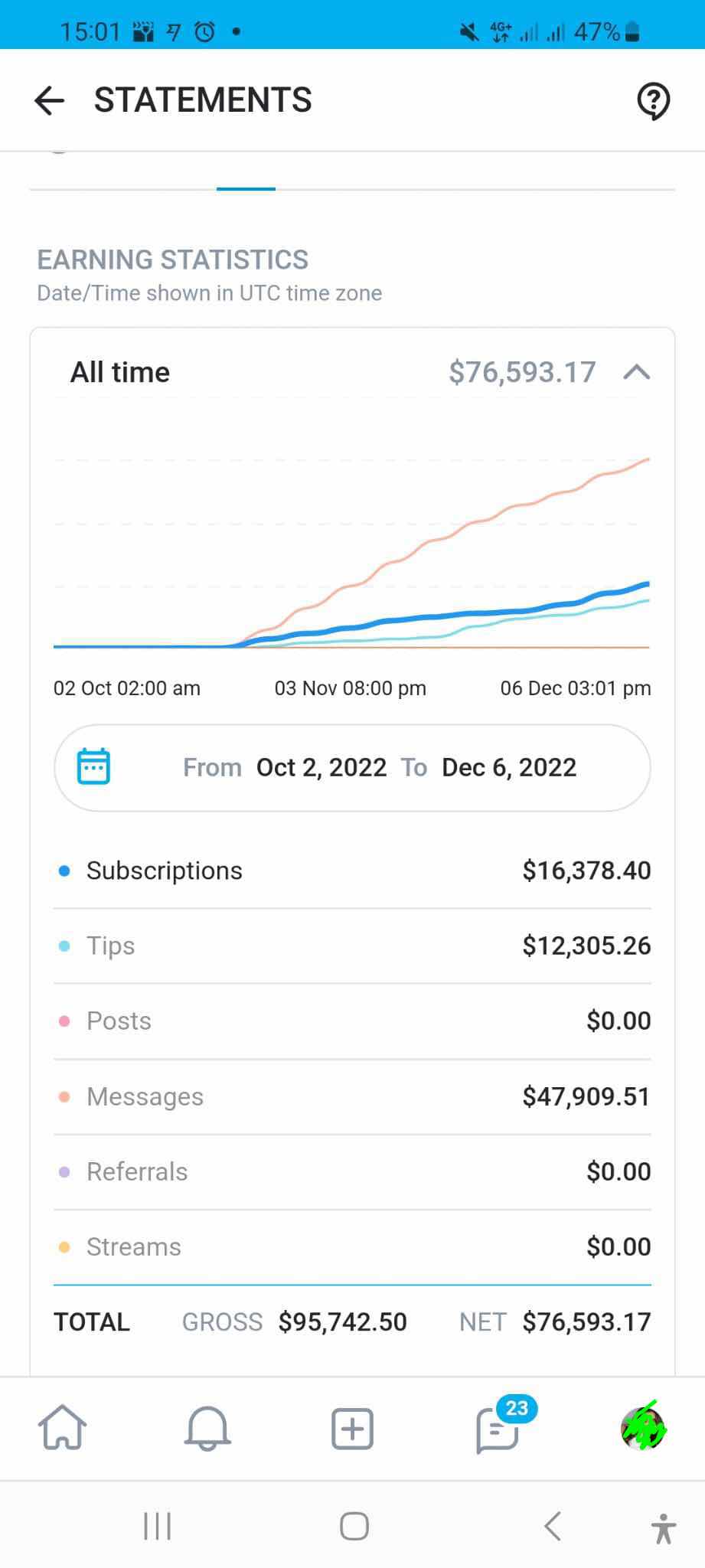Open the home feed icon
This screenshot has width=705, height=1568.
point(62,1427)
